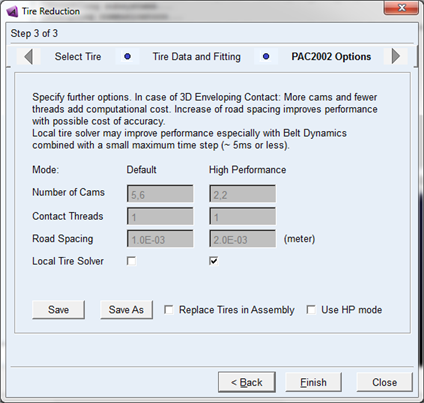Go back with the Back button
The width and height of the screenshot is (424, 403).
(247, 382)
